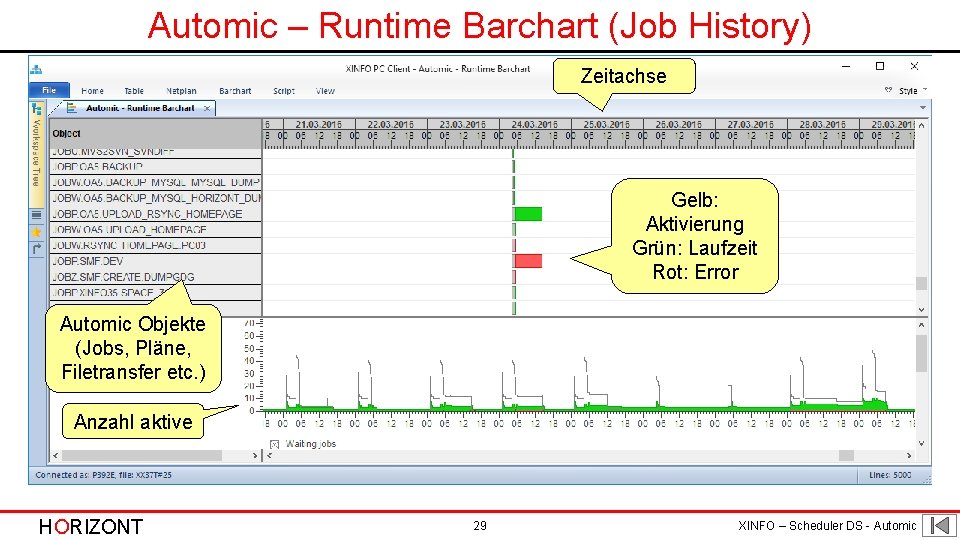Click the timeline horizontal scroll right arrow
This screenshot has width=960, height=540.
pyautogui.click(x=909, y=456)
